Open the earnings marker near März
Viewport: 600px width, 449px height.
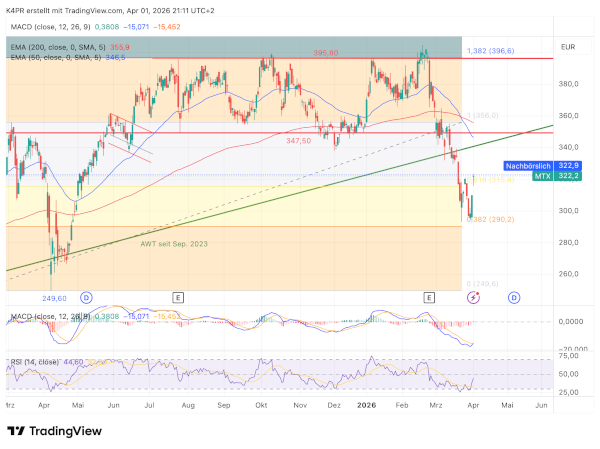pos(429,298)
